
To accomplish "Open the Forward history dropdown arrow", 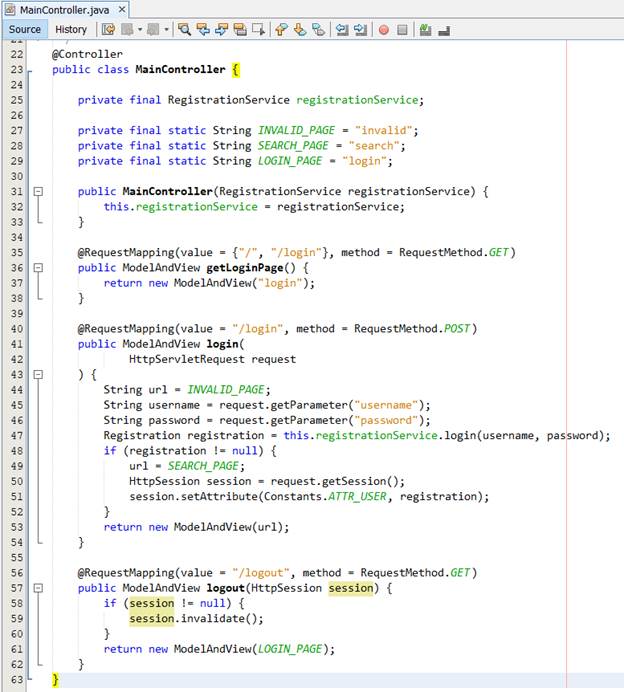I will [166, 30].
